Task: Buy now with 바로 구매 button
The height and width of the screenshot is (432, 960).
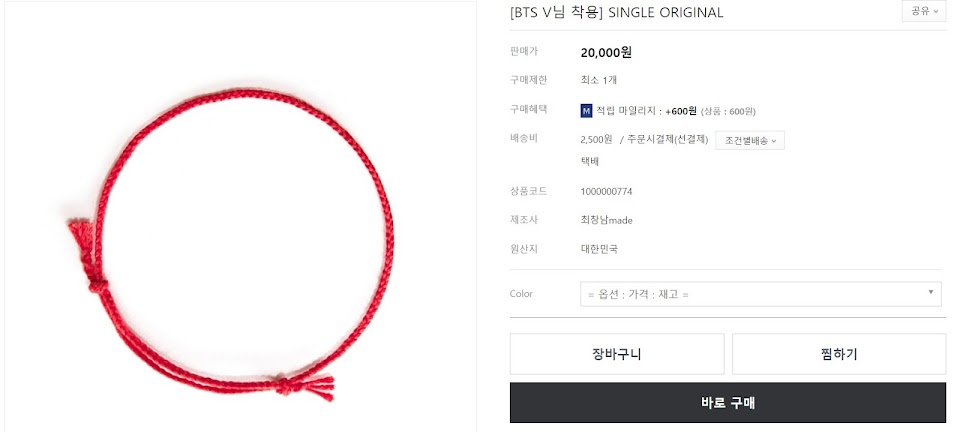Action: point(728,403)
